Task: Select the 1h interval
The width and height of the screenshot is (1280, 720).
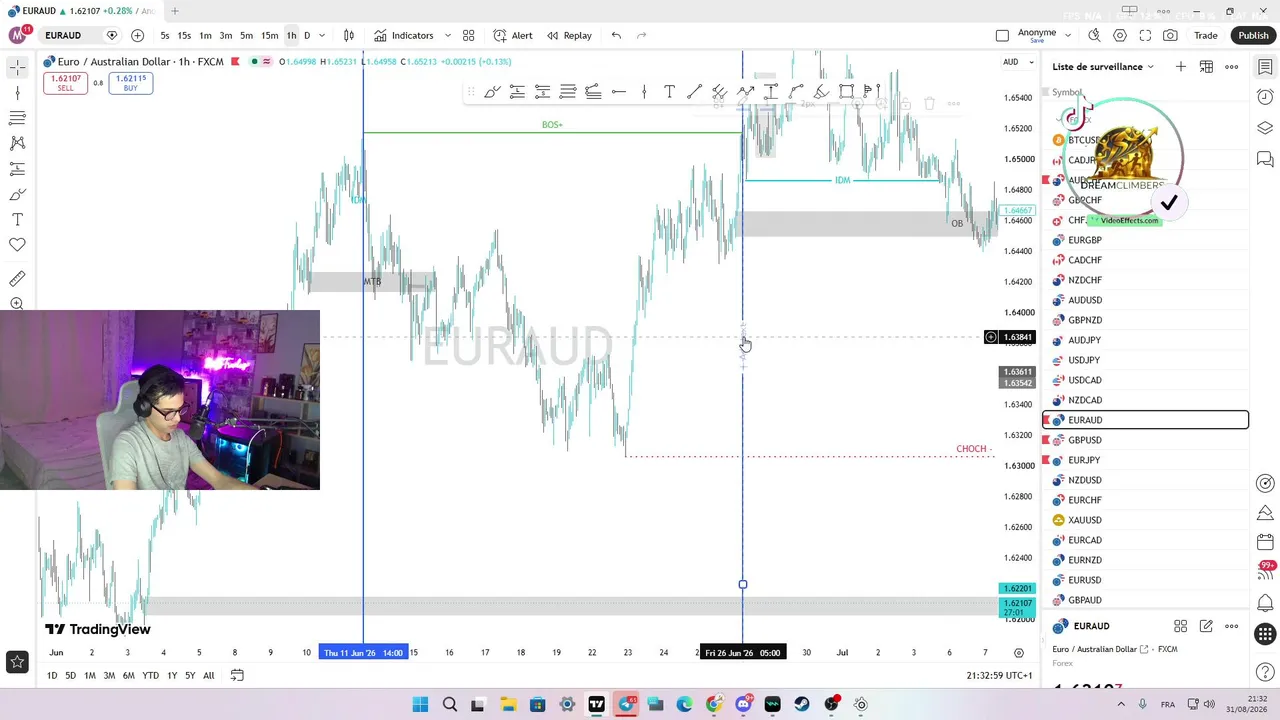Action: tap(291, 36)
